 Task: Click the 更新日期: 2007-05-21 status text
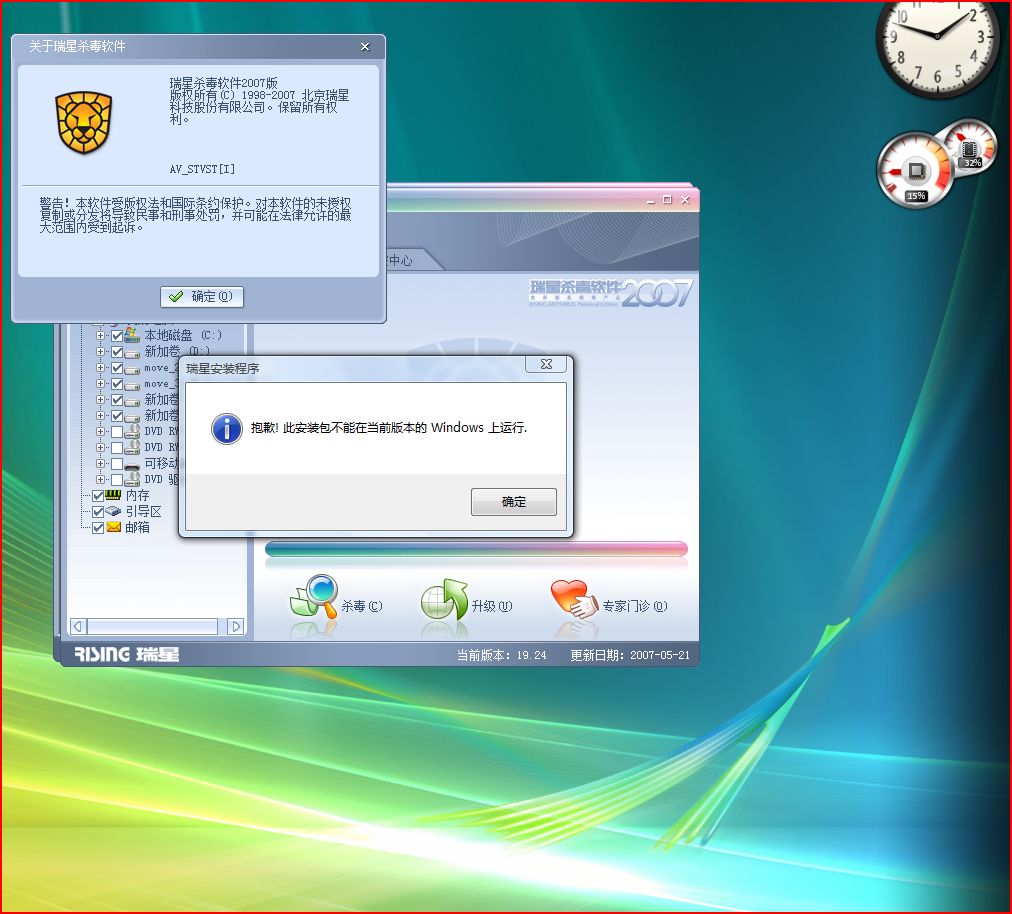pyautogui.click(x=630, y=655)
